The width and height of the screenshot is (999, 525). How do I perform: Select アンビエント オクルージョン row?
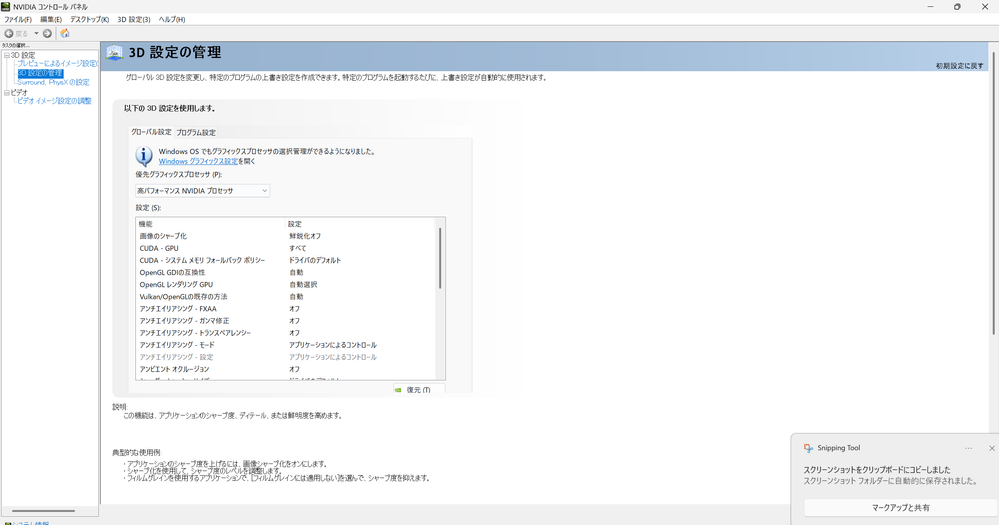[285, 369]
